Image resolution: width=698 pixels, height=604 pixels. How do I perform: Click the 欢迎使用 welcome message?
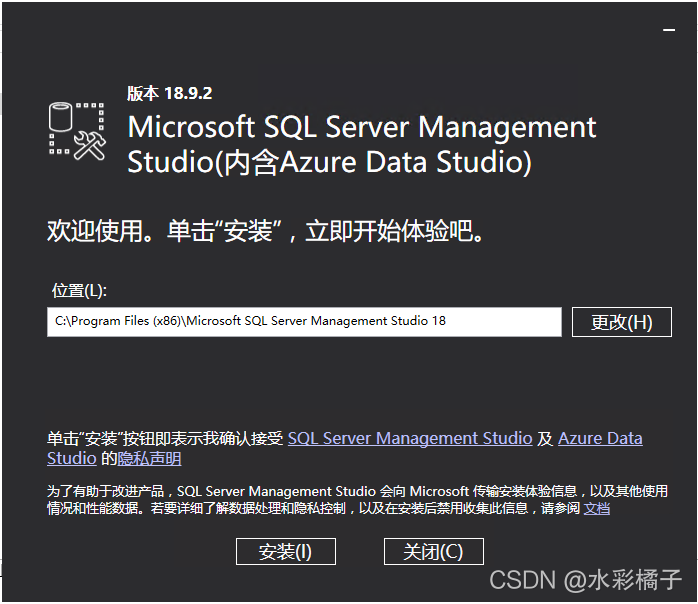pos(265,231)
